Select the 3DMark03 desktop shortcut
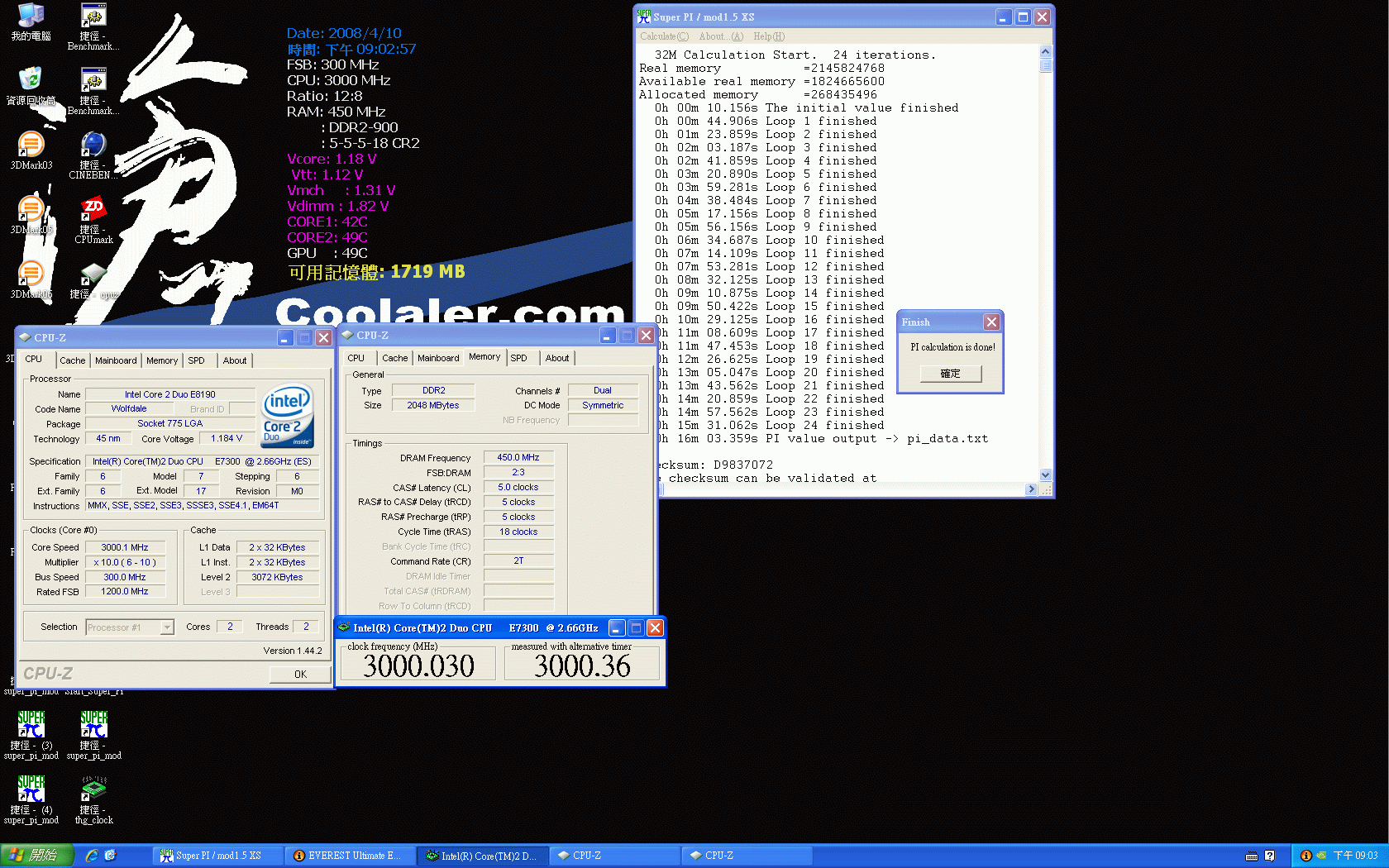This screenshot has height=868, width=1389. [31, 150]
